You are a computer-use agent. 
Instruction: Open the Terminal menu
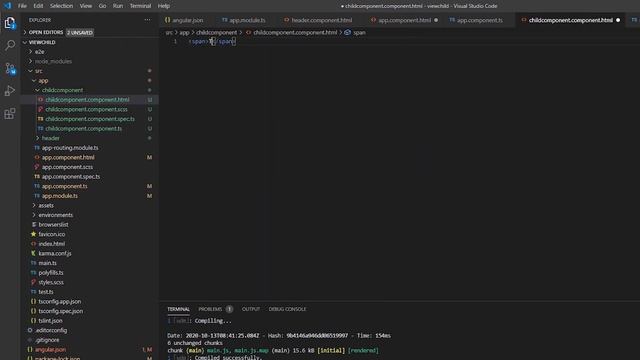140,6
